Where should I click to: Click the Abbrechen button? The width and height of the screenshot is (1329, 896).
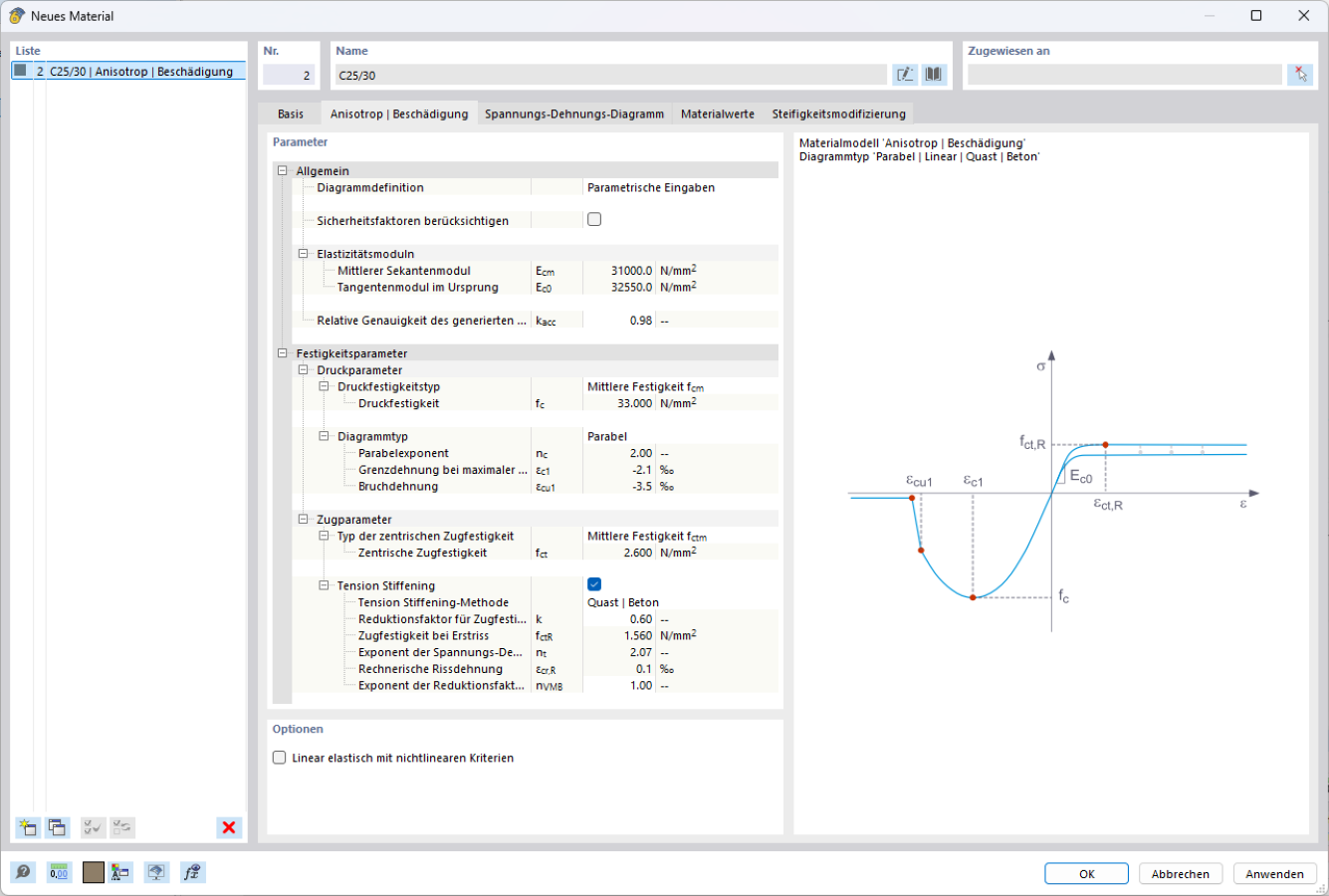[1181, 873]
